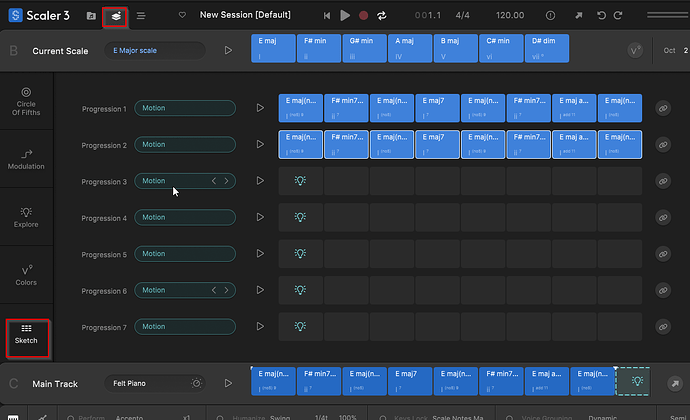Open the Modulation tab
Viewport: 690px width, 420px height.
(26, 159)
